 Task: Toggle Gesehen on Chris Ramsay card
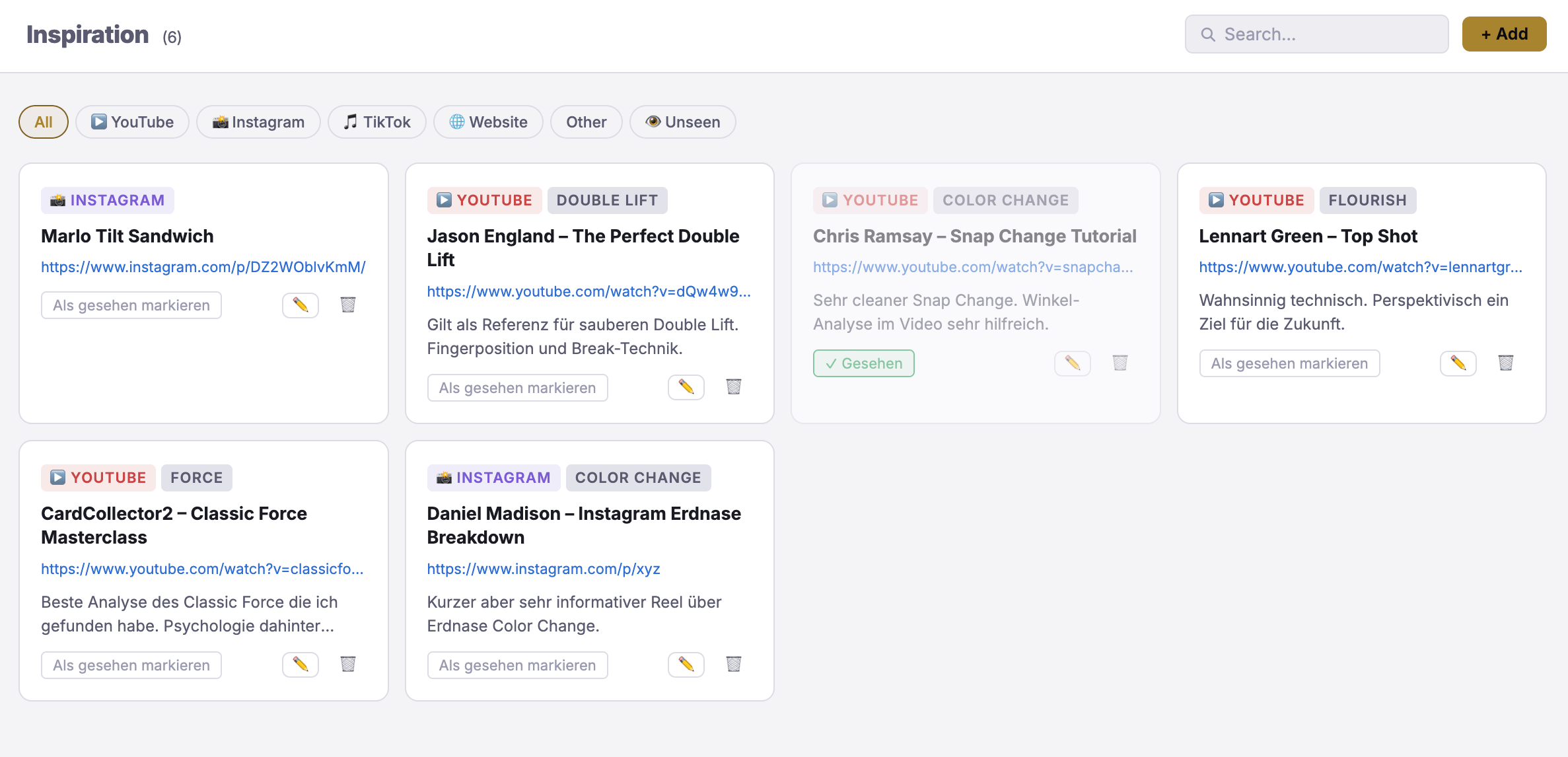tap(864, 363)
